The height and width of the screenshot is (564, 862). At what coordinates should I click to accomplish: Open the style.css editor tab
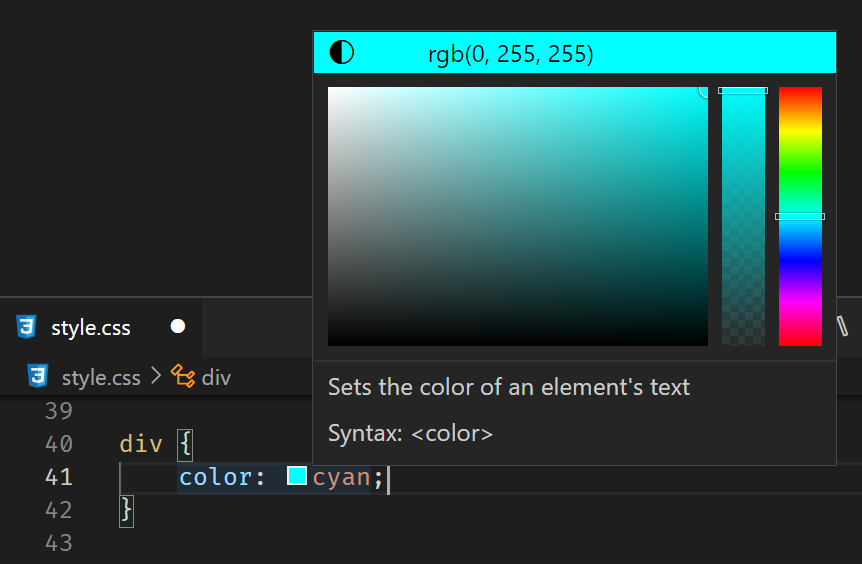click(101, 328)
